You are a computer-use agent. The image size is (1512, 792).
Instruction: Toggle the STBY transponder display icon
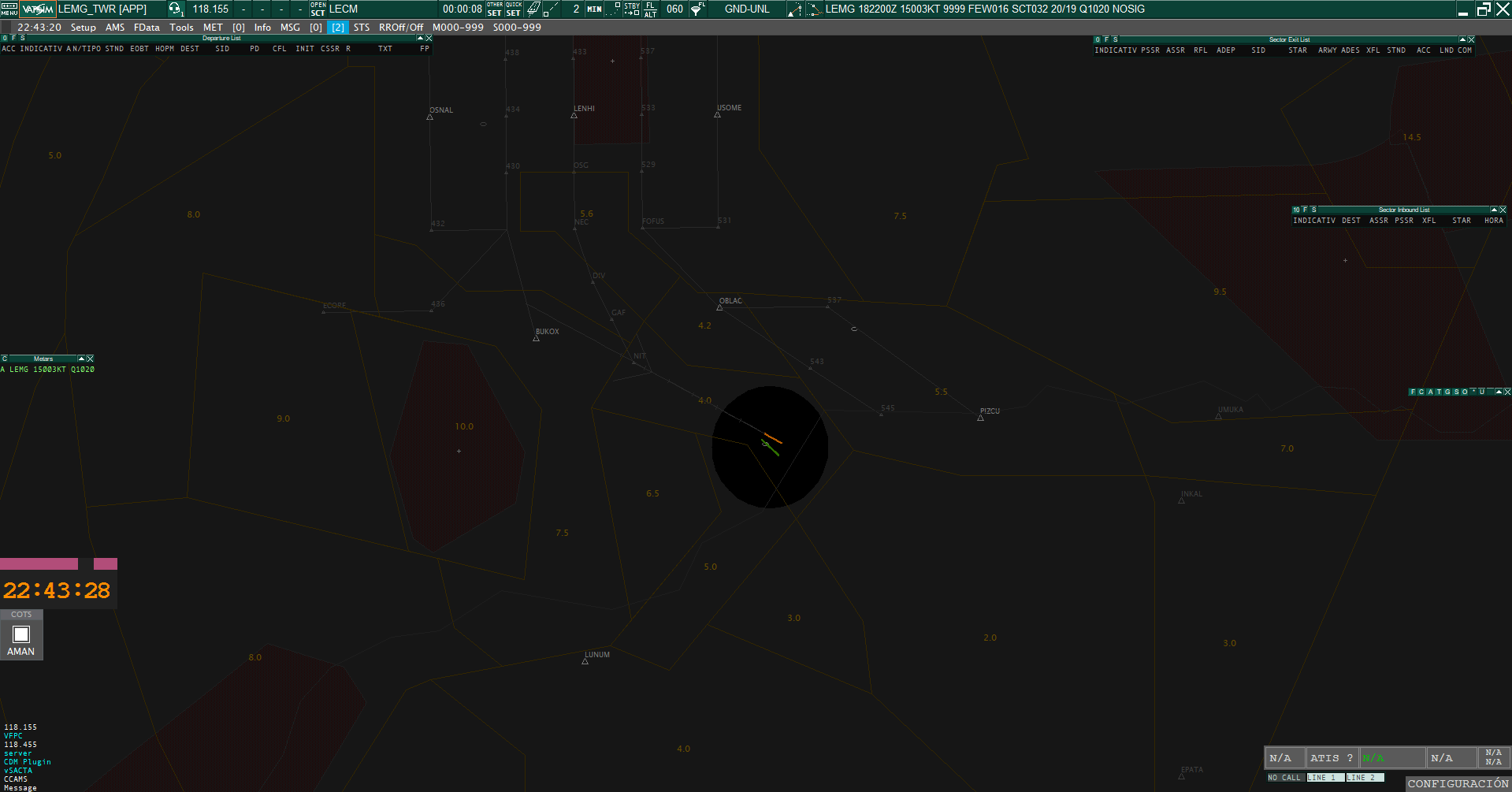pyautogui.click(x=632, y=9)
